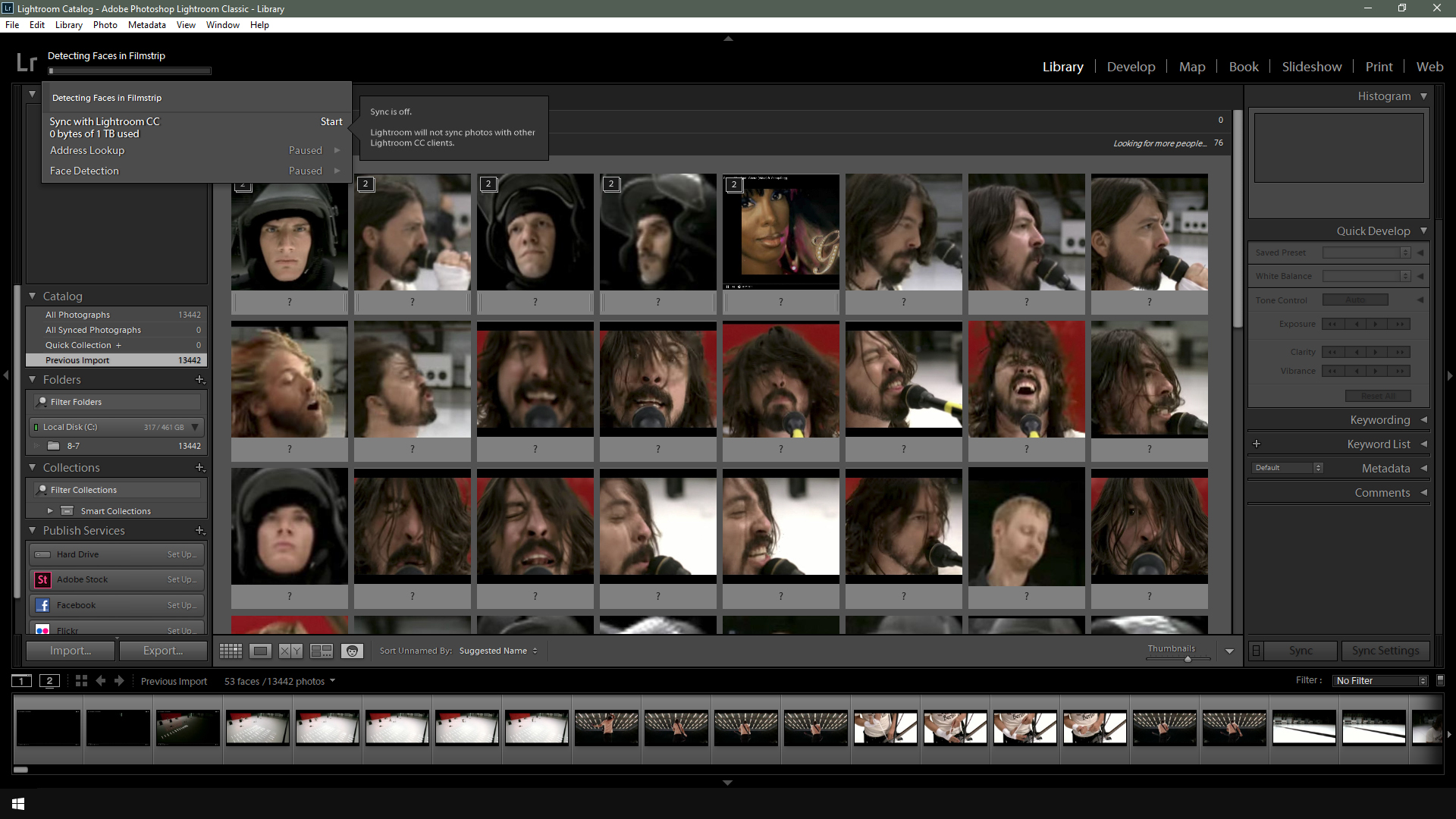The height and width of the screenshot is (819, 1456).
Task: Click the Sync Settings button
Action: pyautogui.click(x=1385, y=651)
